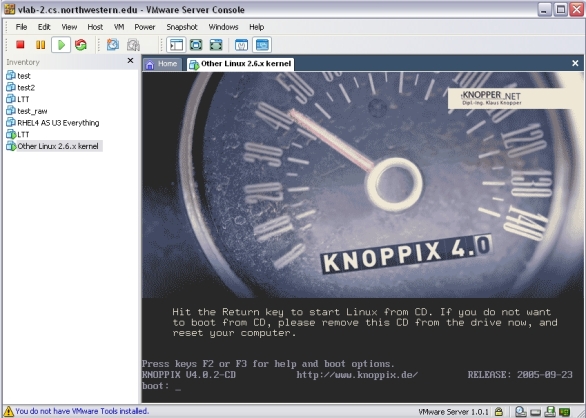This screenshot has width=586, height=418.
Task: Show the VM summary view icon
Action: point(241,45)
